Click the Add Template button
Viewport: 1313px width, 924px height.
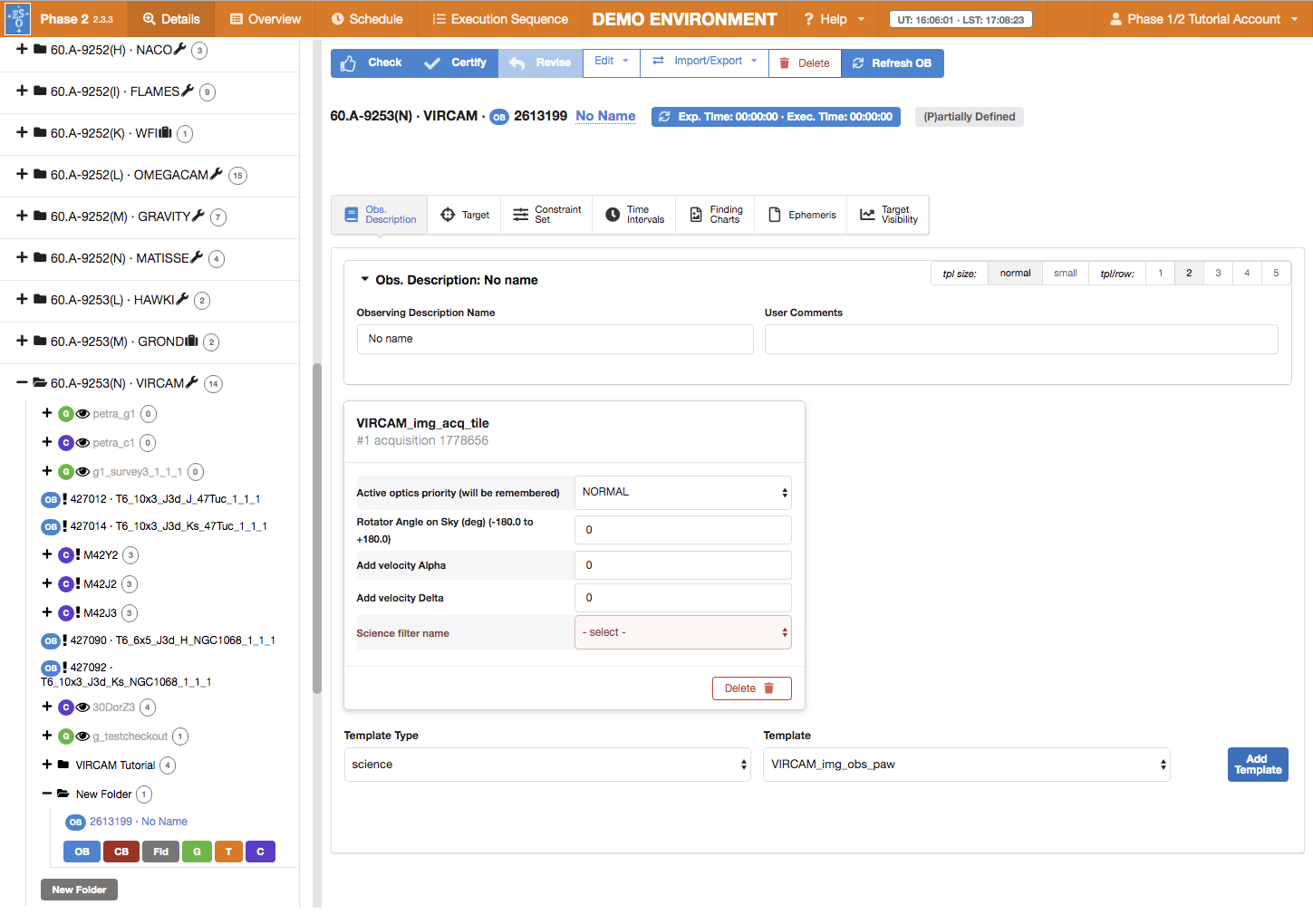point(1258,765)
